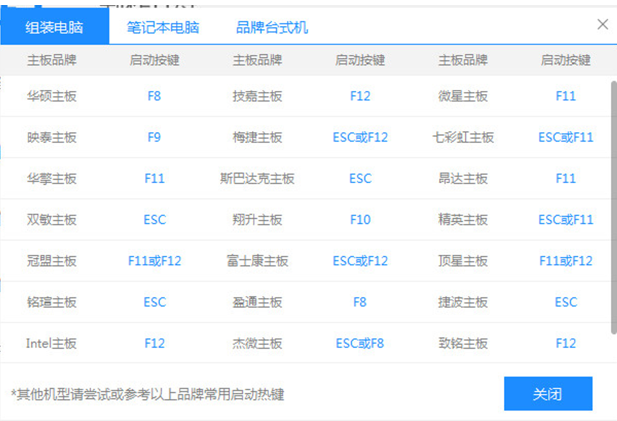
Task: Select the 捷波主板 cell
Action: pyautogui.click(x=463, y=302)
